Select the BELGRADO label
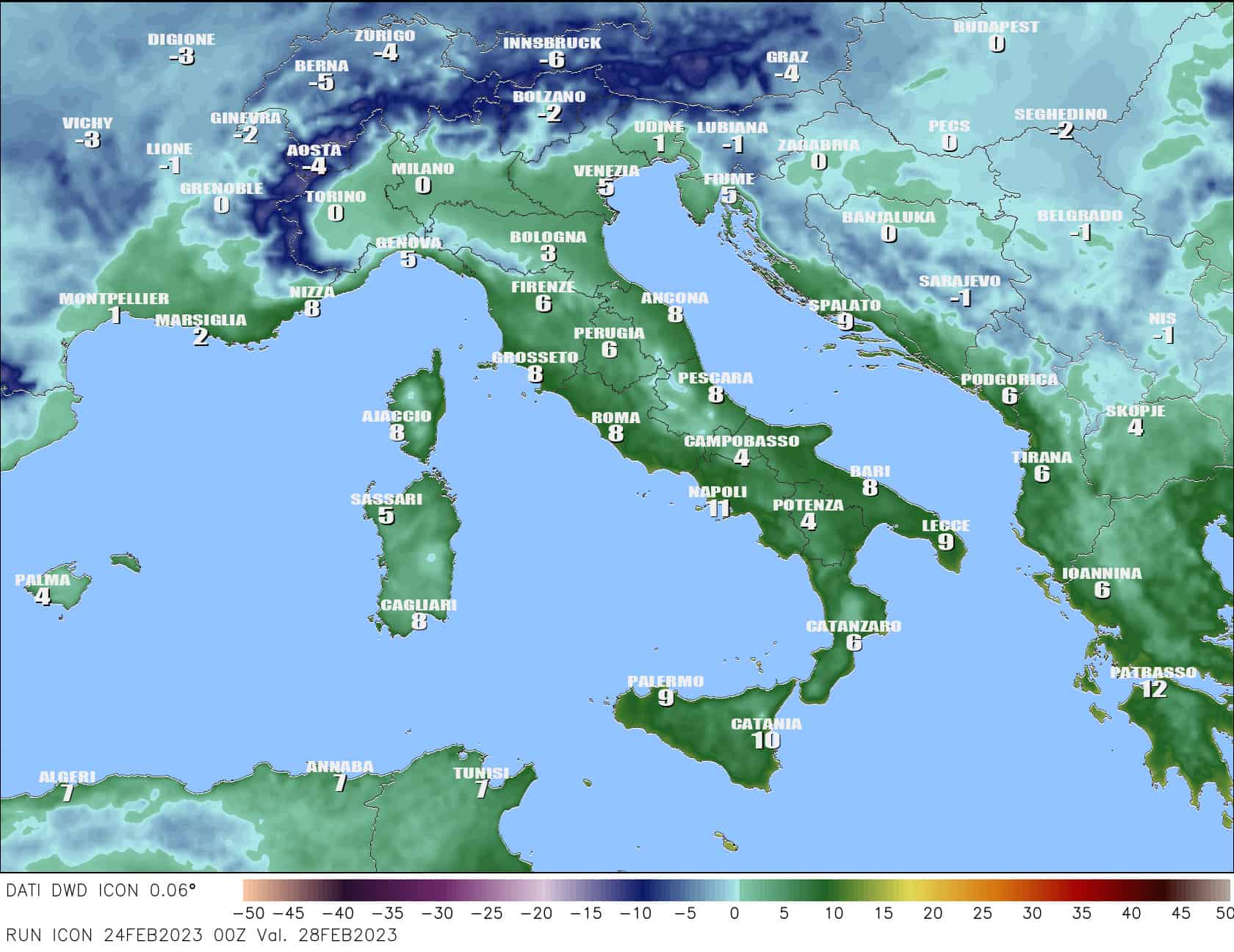Viewport: 1234px width, 952px height. (1080, 216)
